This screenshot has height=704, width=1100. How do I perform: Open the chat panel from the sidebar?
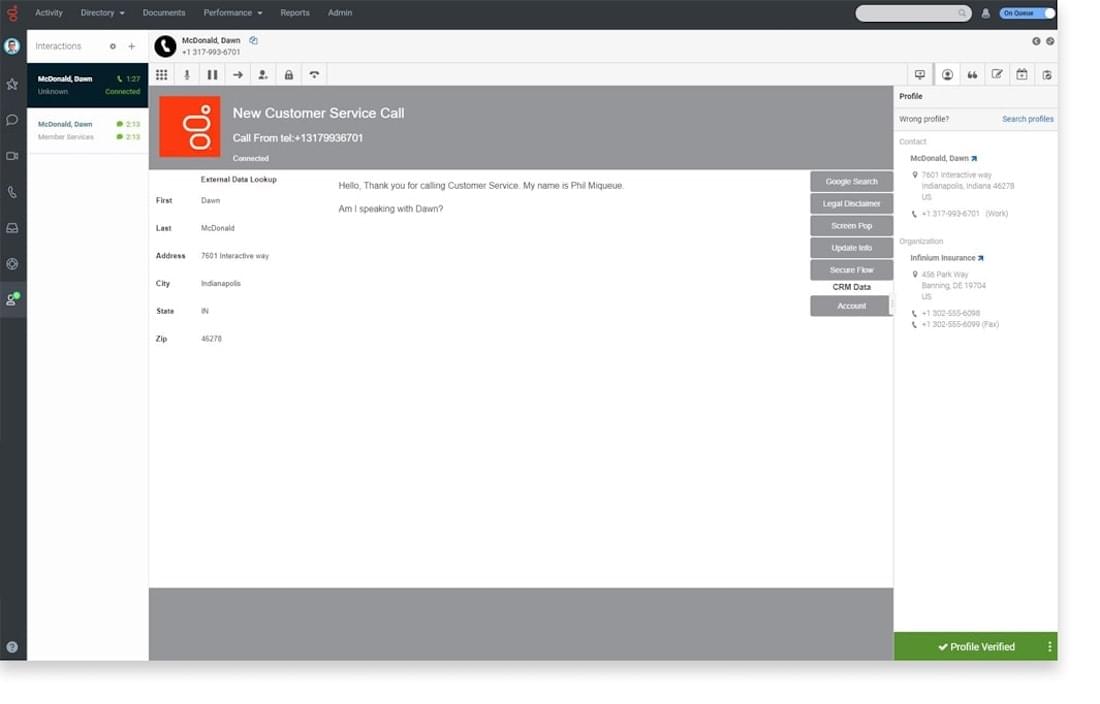pos(12,119)
